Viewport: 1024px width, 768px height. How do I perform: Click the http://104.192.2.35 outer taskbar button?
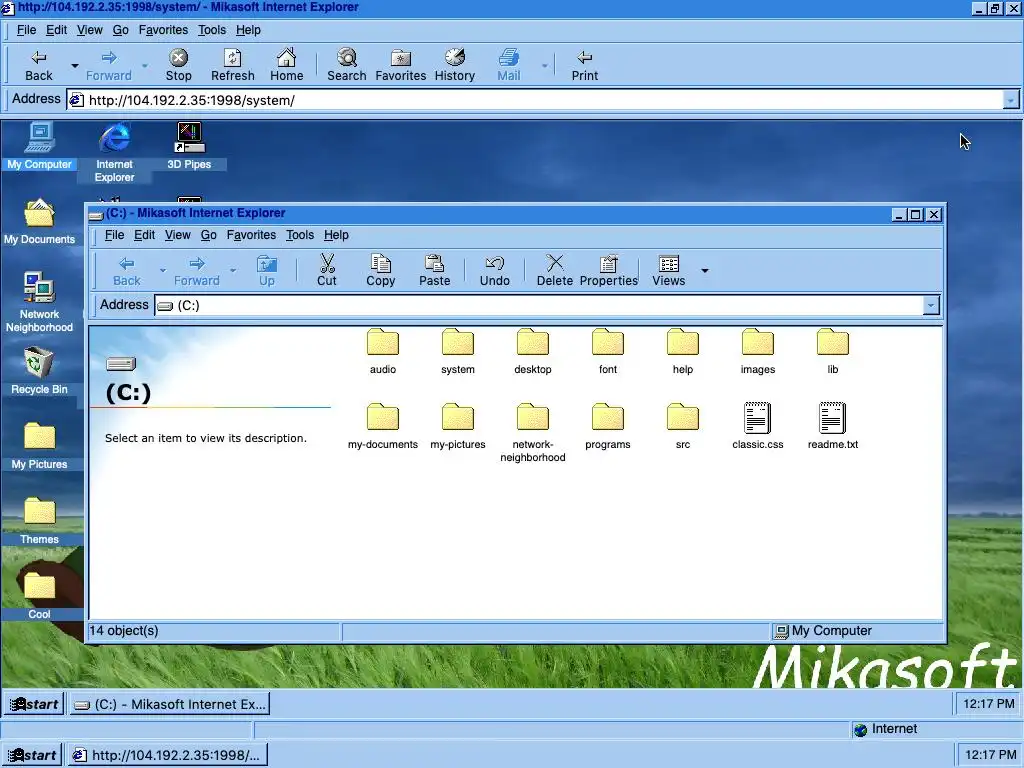point(167,755)
